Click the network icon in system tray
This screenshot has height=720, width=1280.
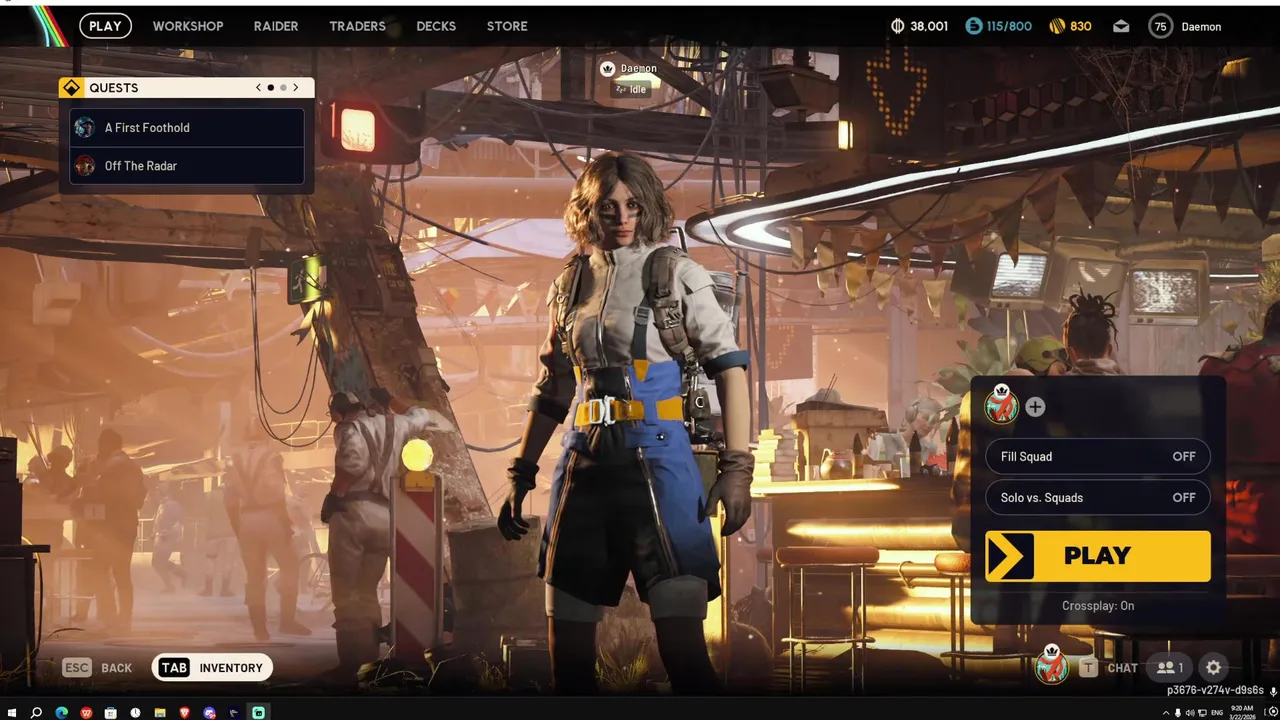point(1202,713)
